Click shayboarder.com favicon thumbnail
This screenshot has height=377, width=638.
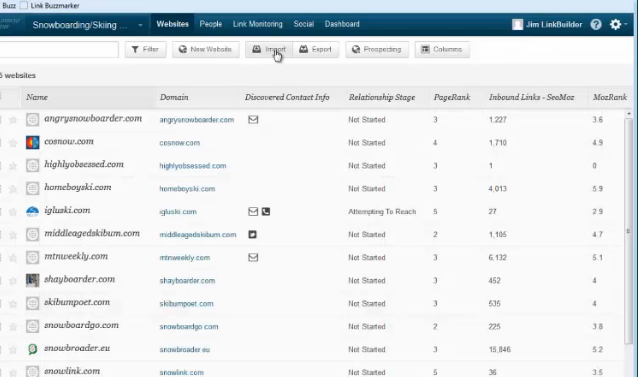(x=33, y=280)
